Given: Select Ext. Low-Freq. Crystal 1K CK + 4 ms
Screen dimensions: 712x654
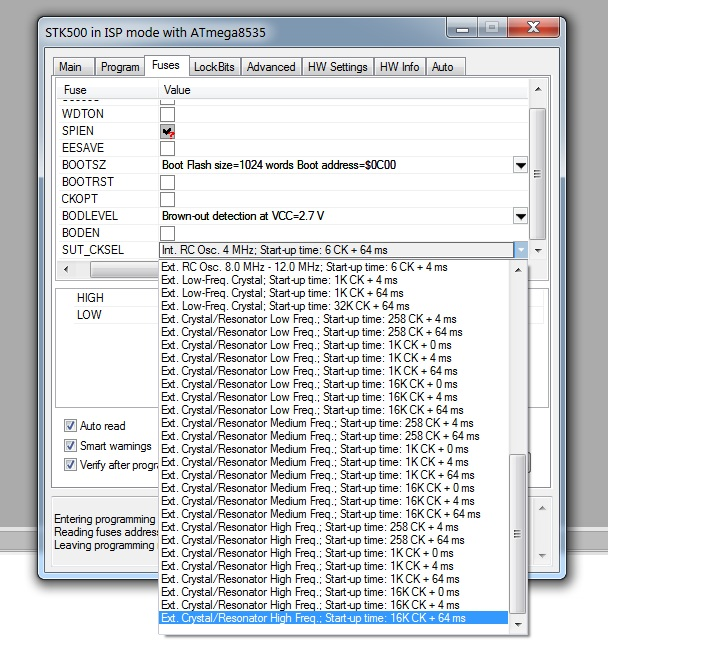Looking at the screenshot, I should tap(334, 280).
